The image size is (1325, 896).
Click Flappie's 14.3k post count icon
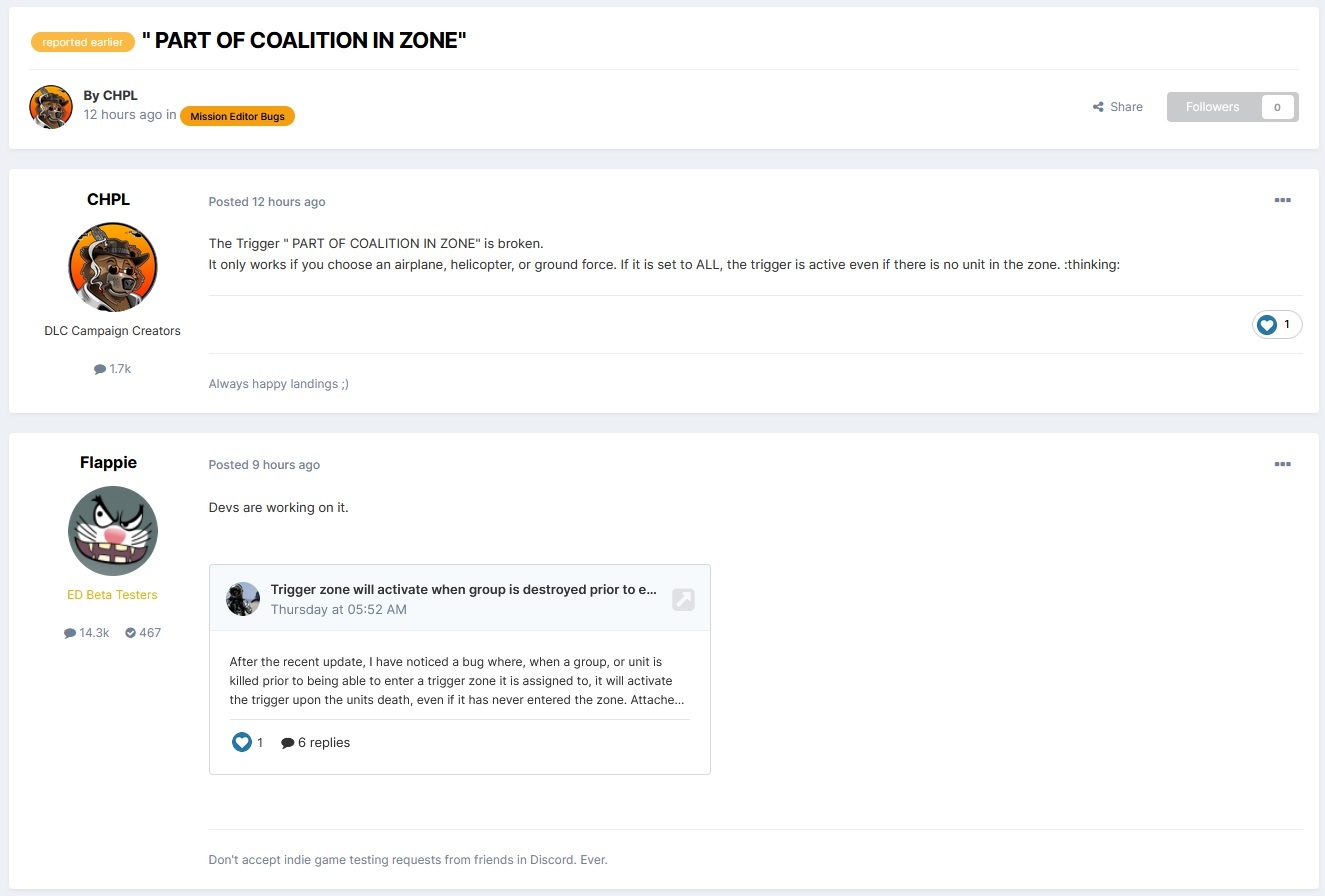70,633
